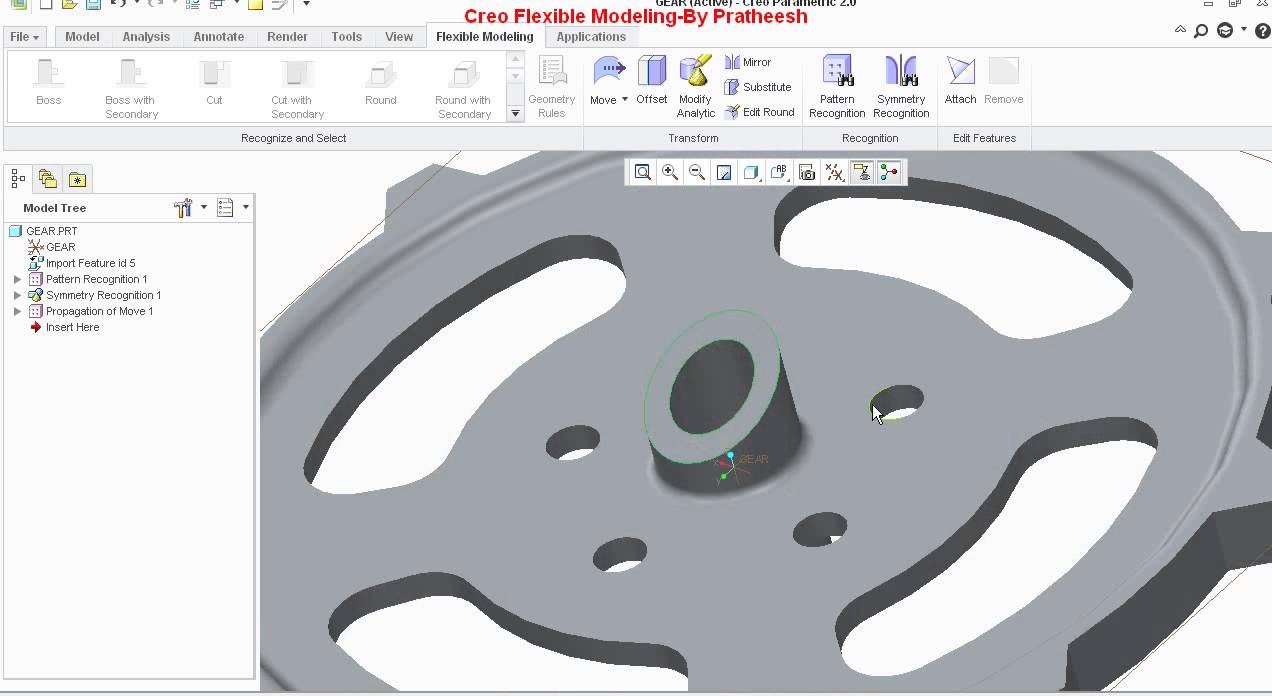
Task: Select Cut with Secondary rule
Action: click(x=297, y=89)
